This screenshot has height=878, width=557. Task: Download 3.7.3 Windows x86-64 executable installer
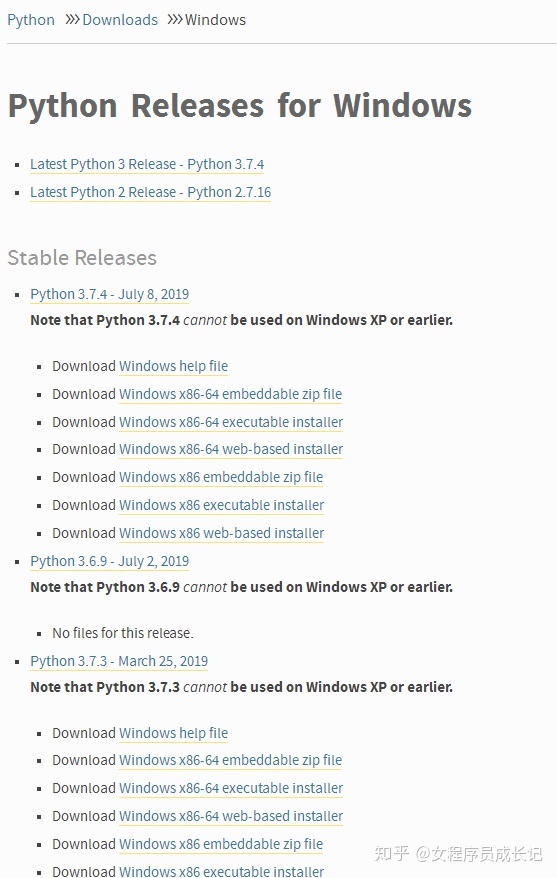pyautogui.click(x=231, y=788)
